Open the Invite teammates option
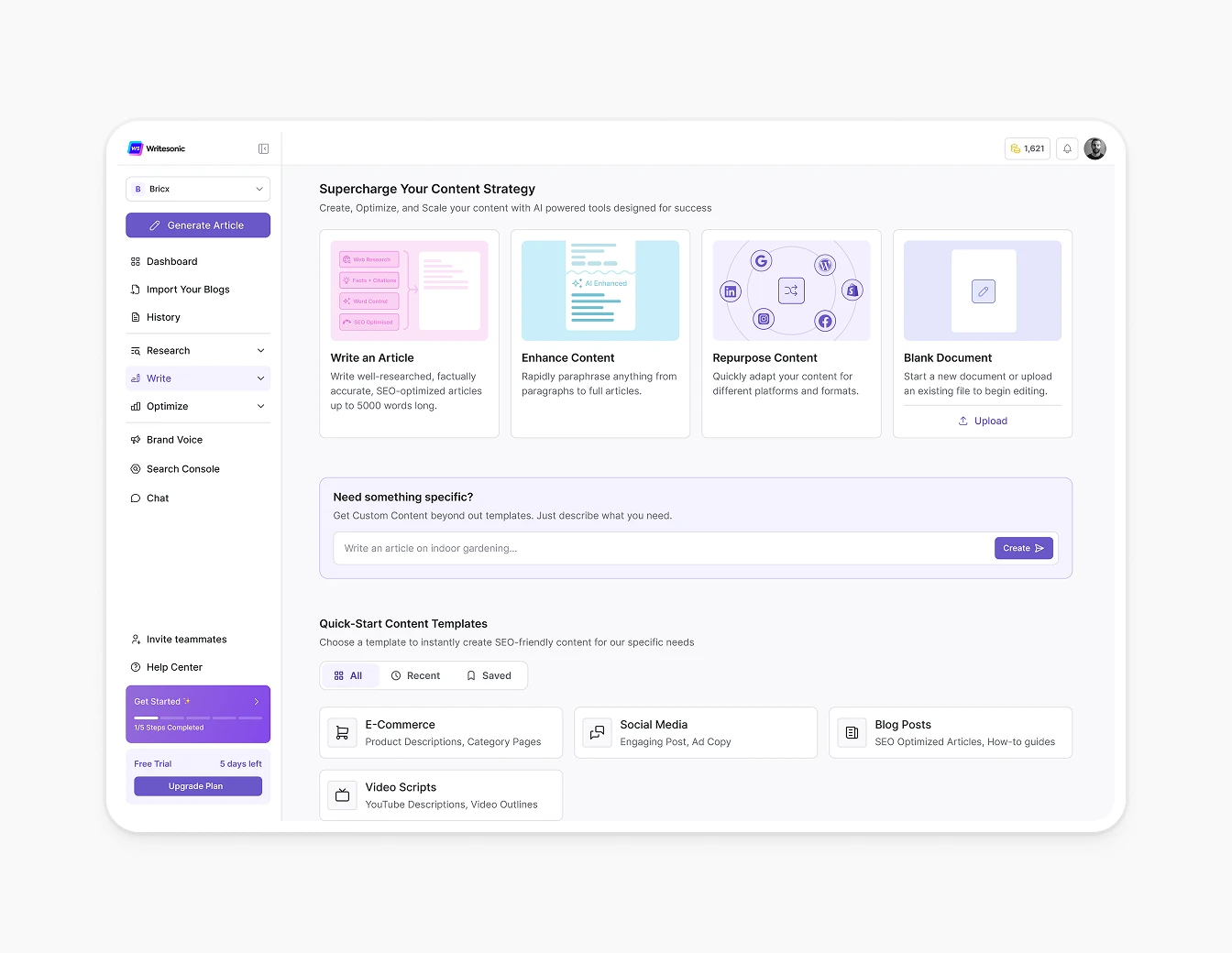1232x953 pixels. pyautogui.click(x=185, y=639)
